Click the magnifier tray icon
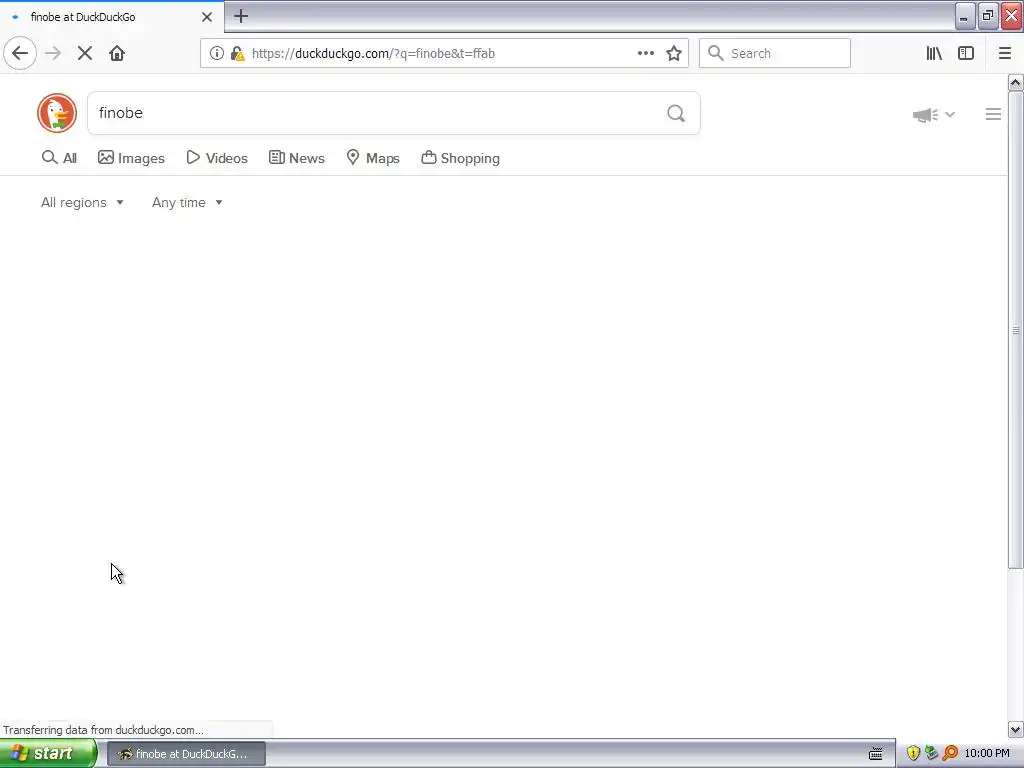Image resolution: width=1024 pixels, height=768 pixels. (950, 754)
